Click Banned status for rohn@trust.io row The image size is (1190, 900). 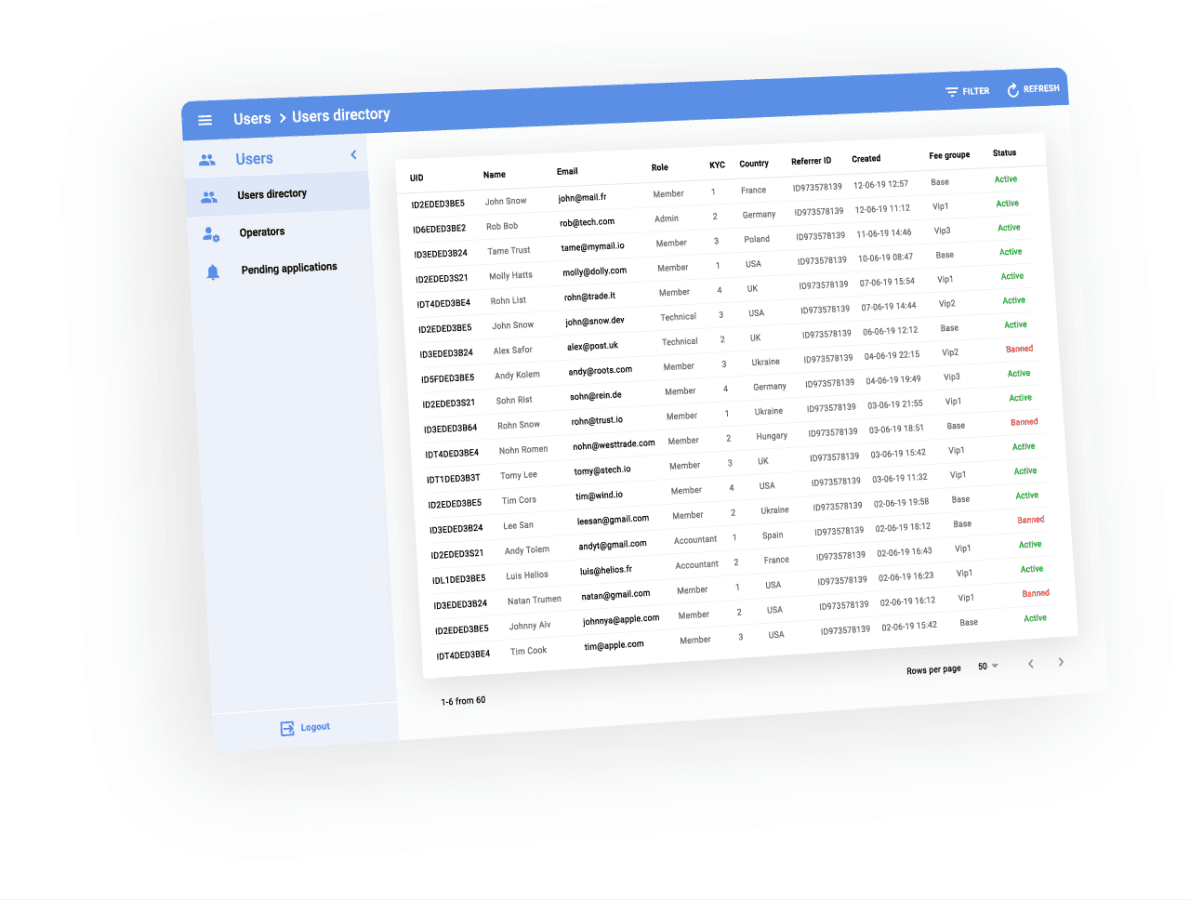1024,422
